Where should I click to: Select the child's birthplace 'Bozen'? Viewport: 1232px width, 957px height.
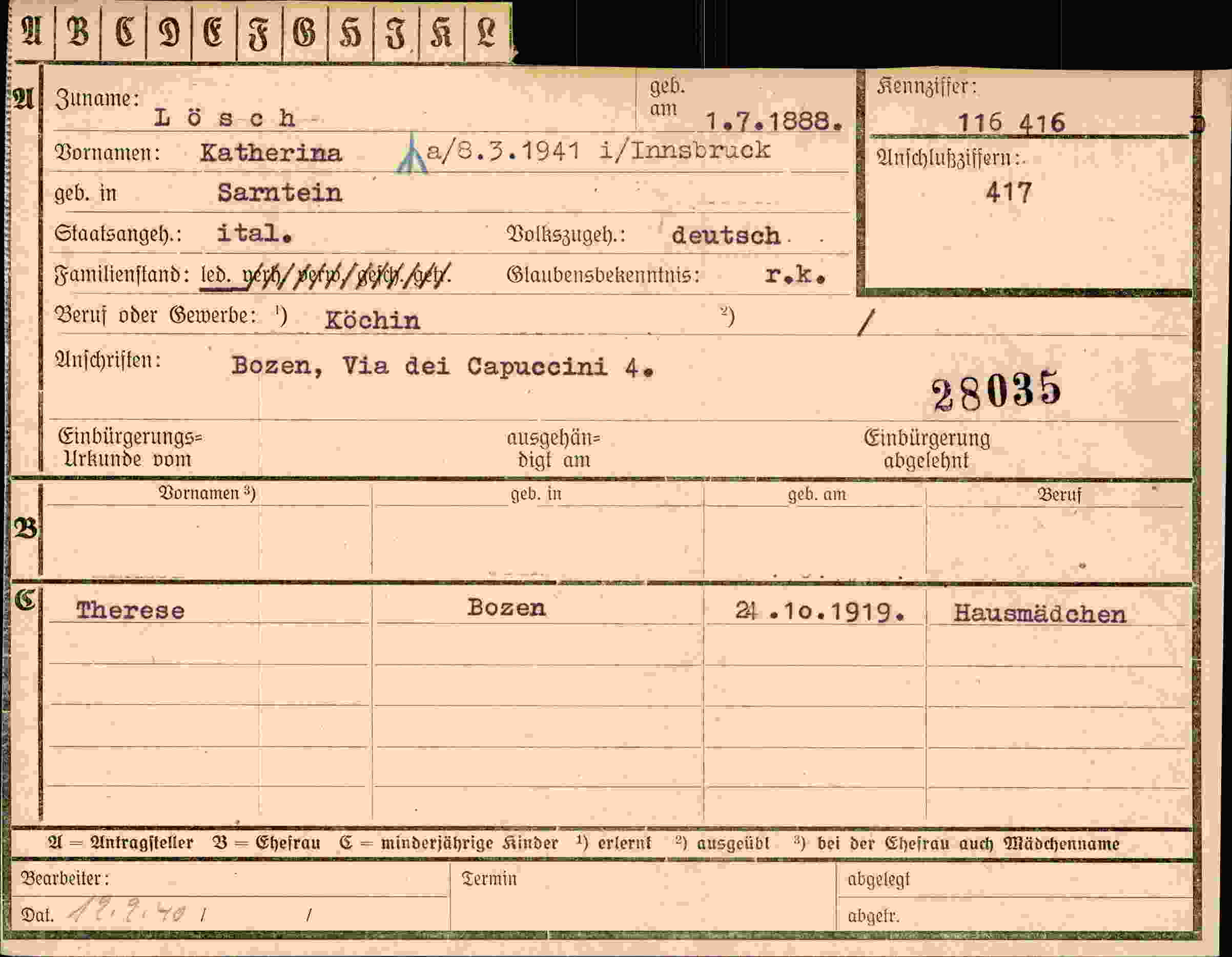[x=506, y=608]
